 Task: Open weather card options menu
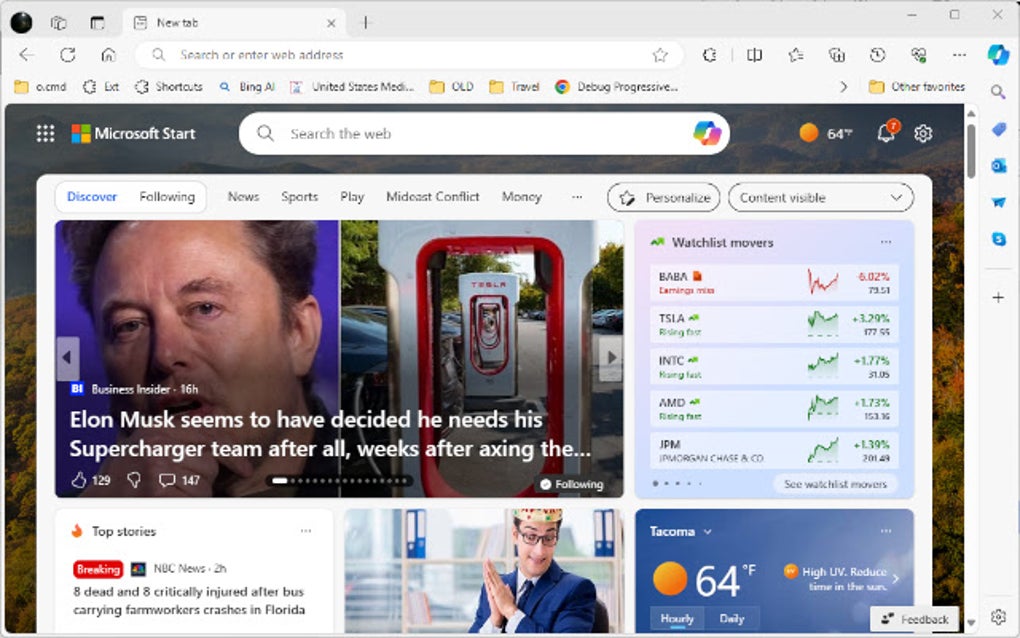point(886,531)
